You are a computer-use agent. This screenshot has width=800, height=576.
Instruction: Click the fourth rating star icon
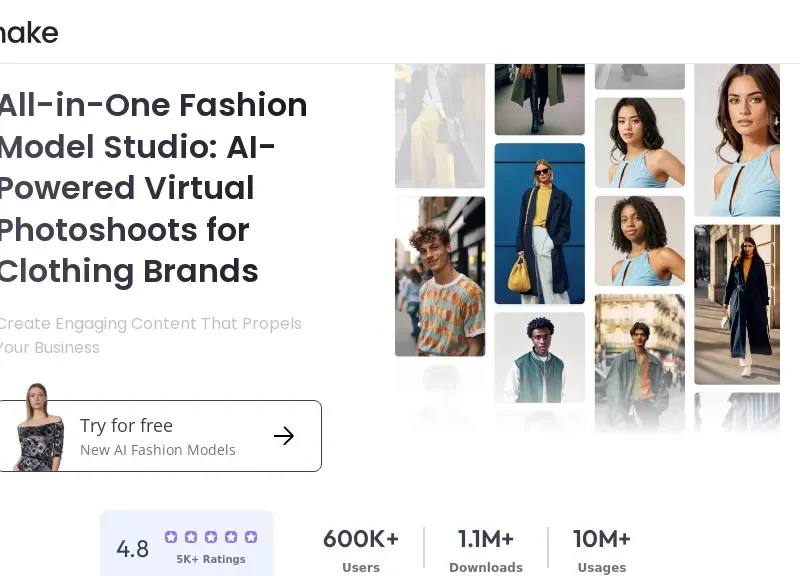tap(231, 536)
